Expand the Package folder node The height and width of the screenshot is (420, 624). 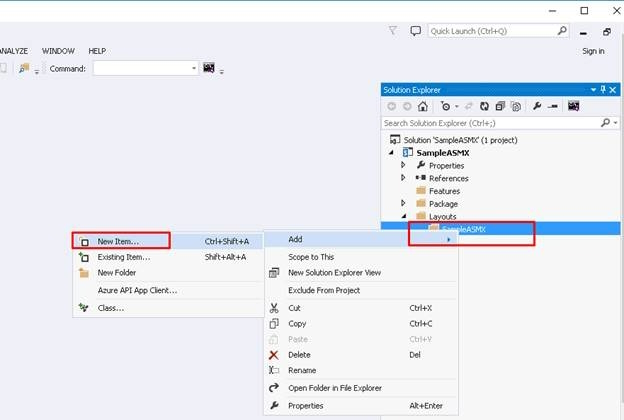(x=404, y=203)
